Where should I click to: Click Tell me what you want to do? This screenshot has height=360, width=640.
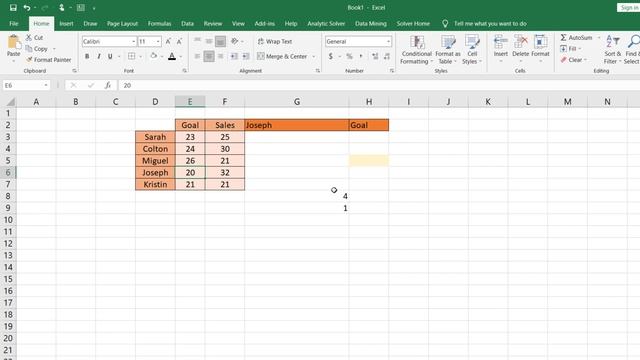click(x=490, y=24)
